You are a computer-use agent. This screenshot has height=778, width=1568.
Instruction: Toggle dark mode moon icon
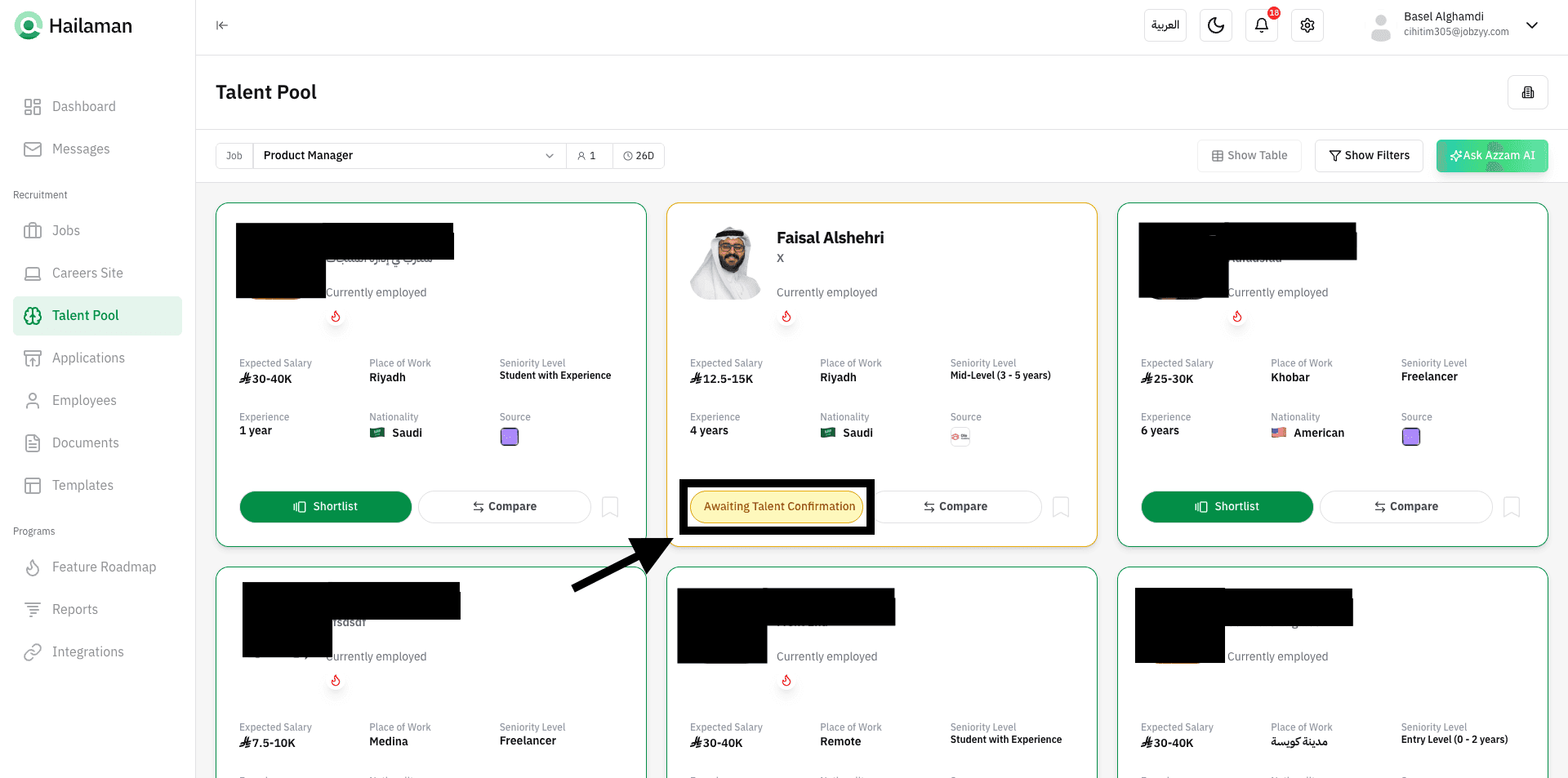(x=1216, y=25)
